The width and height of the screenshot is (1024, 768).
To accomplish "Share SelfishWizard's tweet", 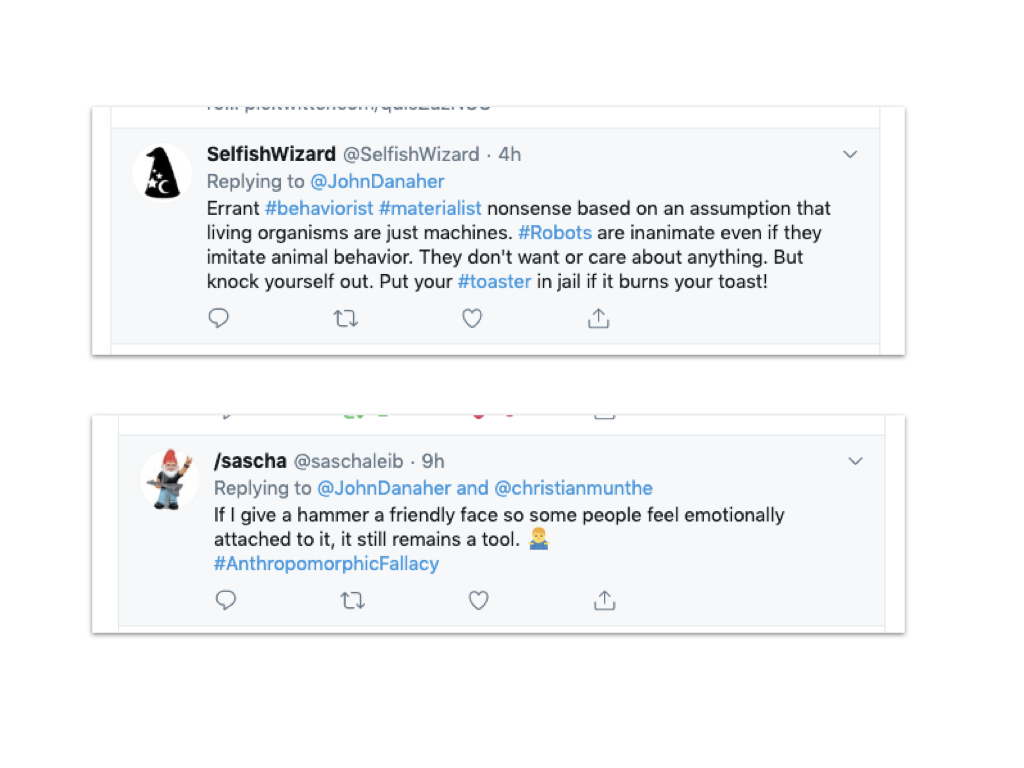I will pyautogui.click(x=598, y=318).
